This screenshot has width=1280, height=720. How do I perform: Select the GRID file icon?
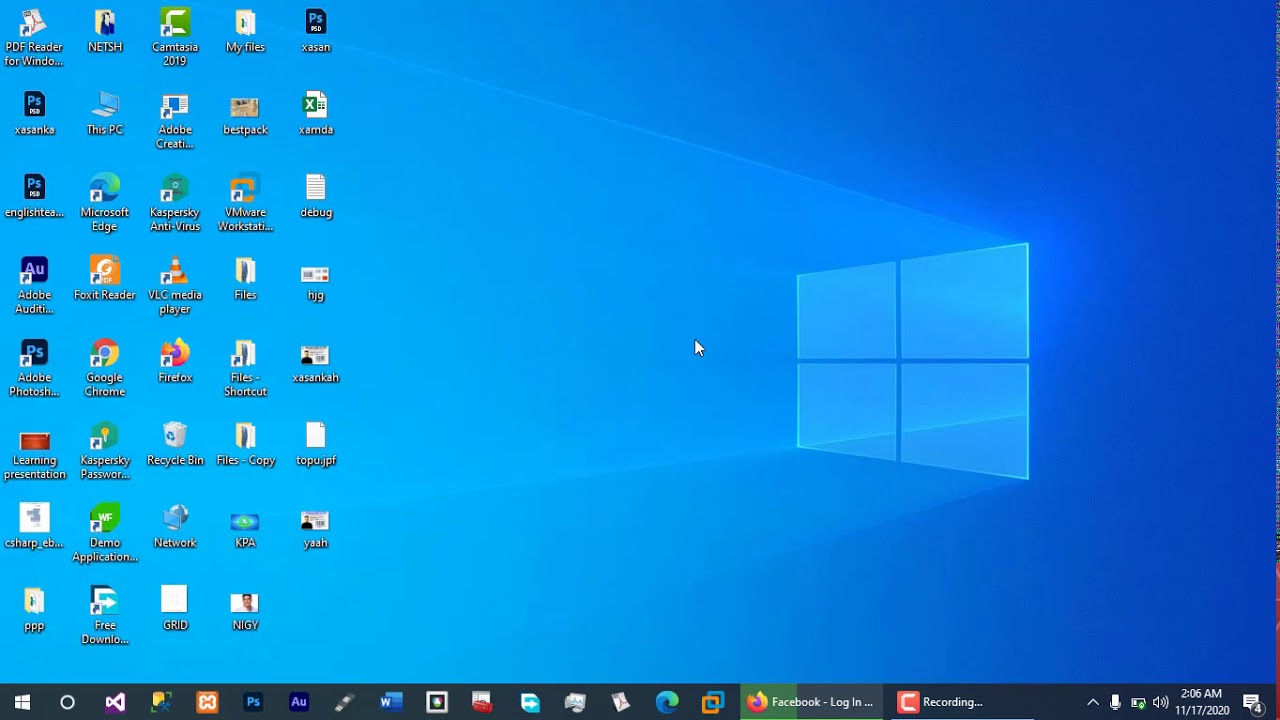click(175, 611)
